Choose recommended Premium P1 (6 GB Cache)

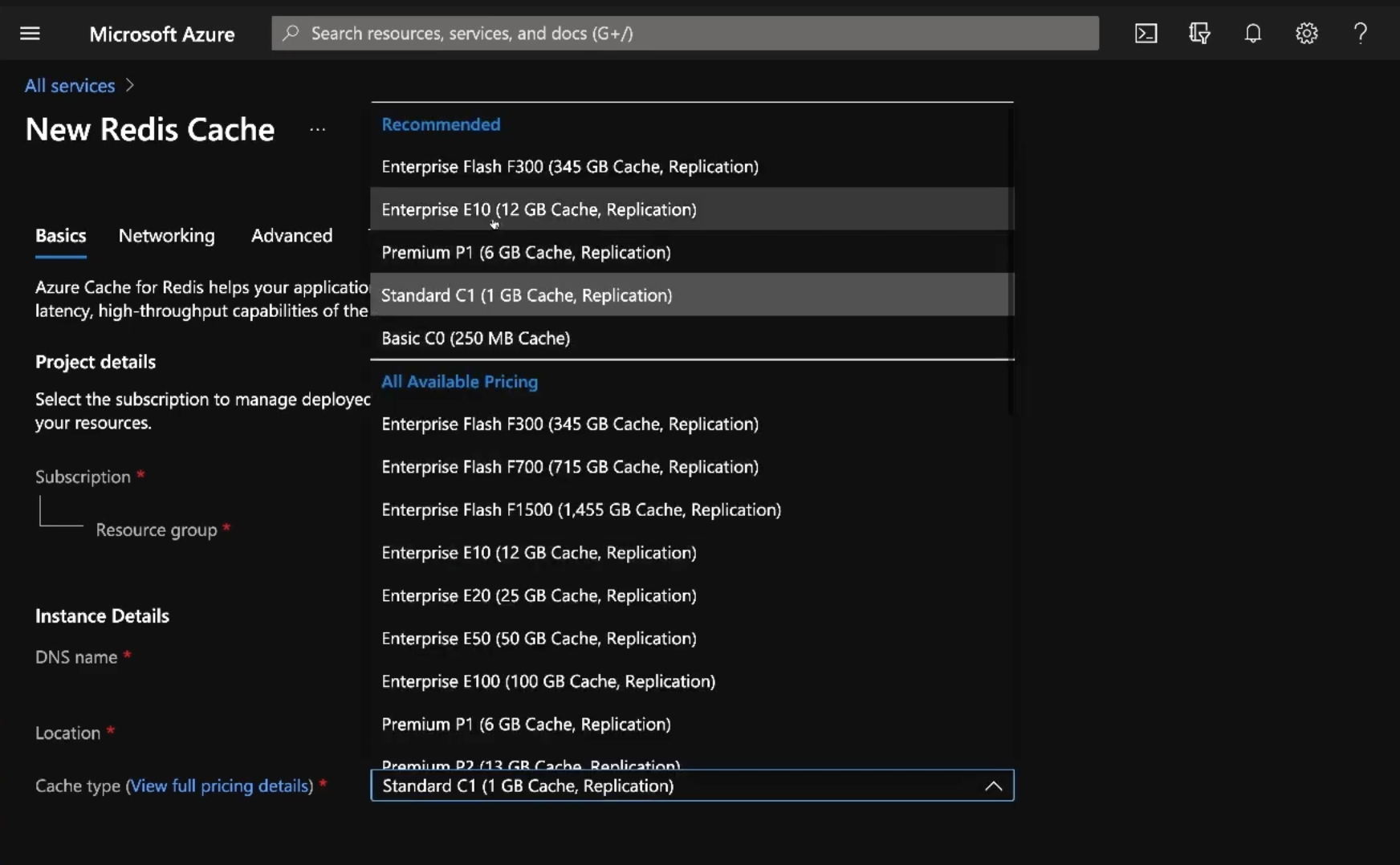click(x=692, y=252)
